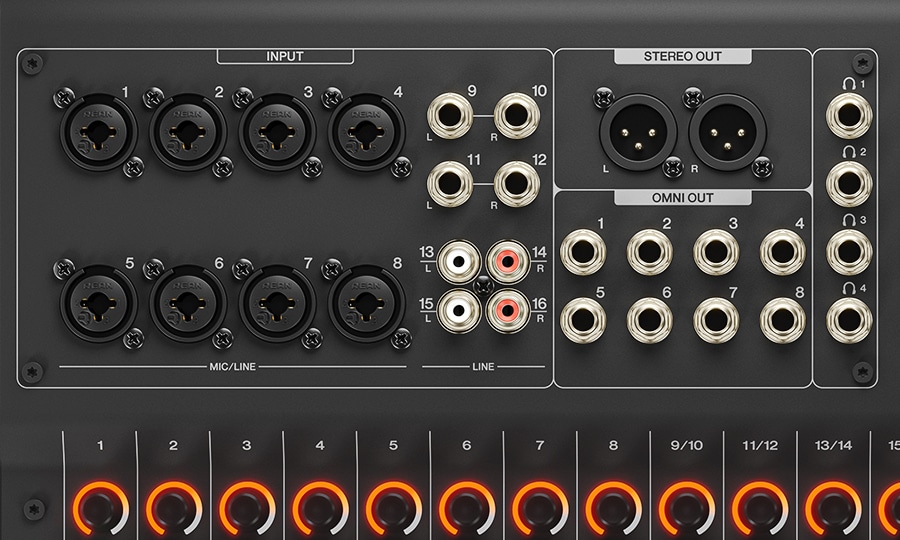Click the channel 1 glowing knob
Image resolution: width=900 pixels, height=540 pixels.
point(100,509)
